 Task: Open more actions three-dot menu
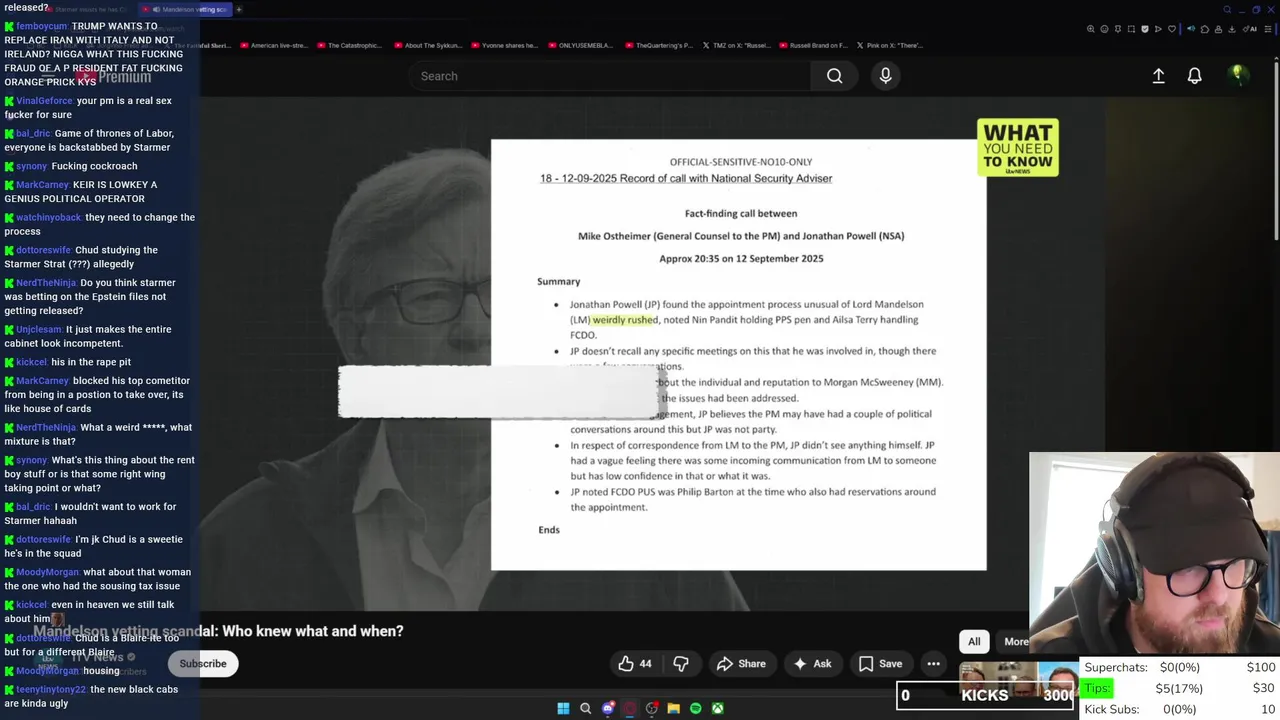click(933, 664)
